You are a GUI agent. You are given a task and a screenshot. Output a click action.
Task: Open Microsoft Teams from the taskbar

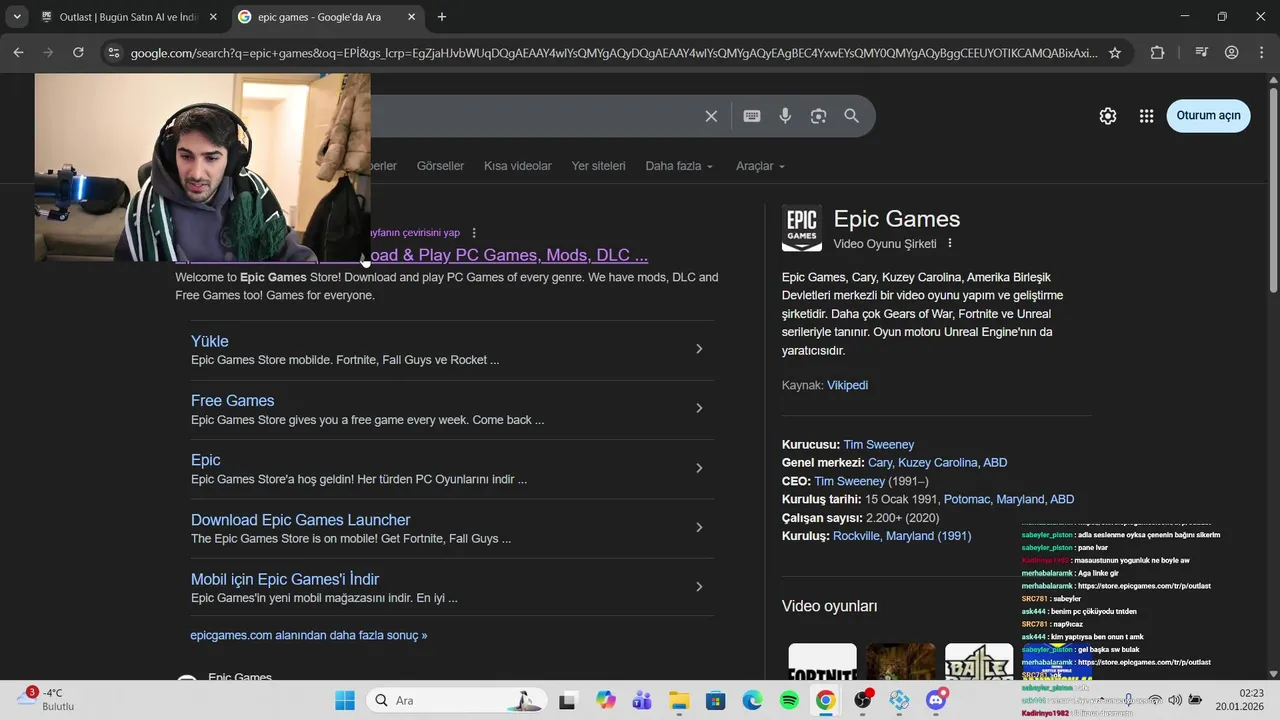[x=641, y=700]
